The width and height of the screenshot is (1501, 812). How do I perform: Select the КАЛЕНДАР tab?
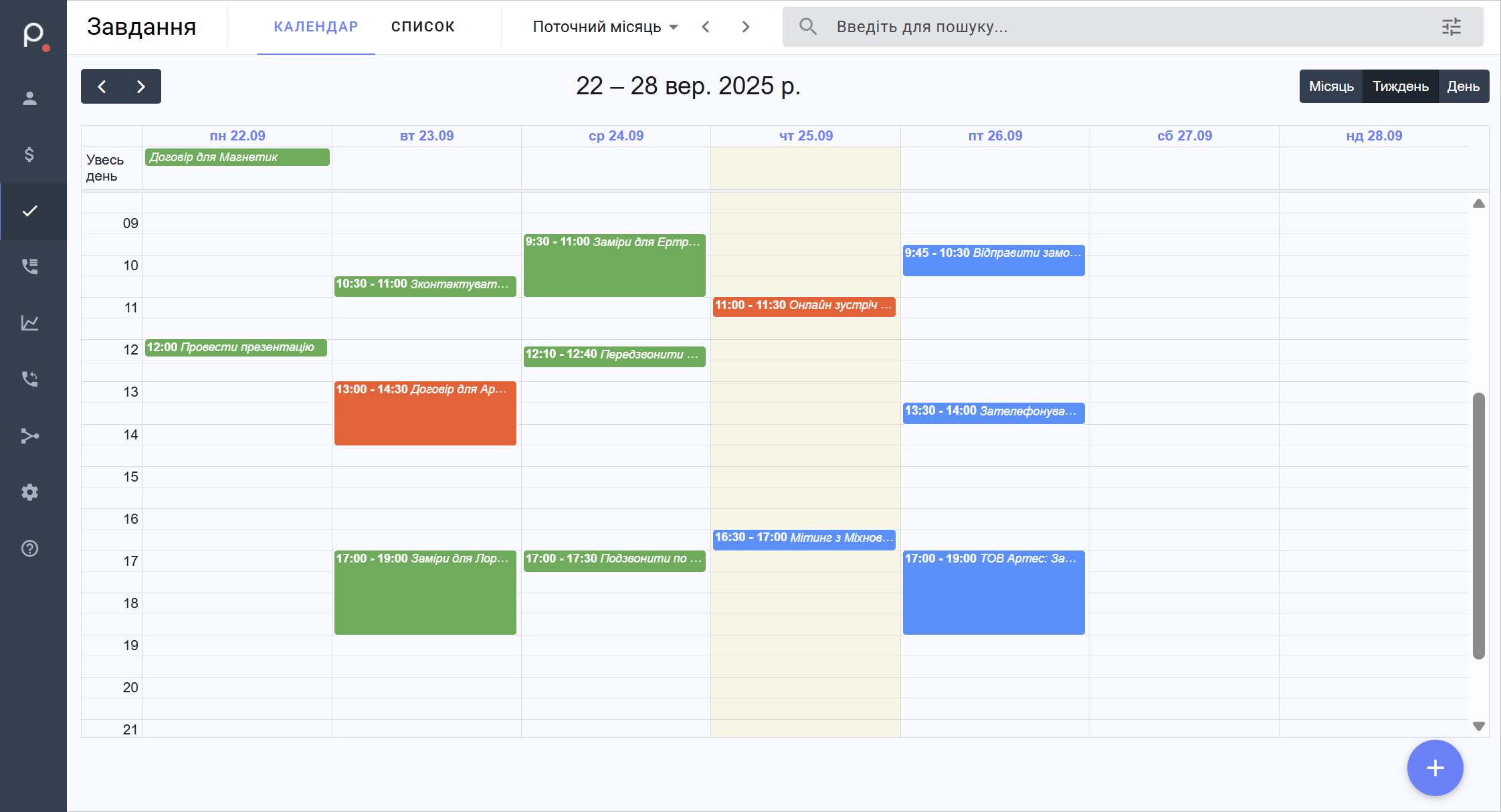316,27
